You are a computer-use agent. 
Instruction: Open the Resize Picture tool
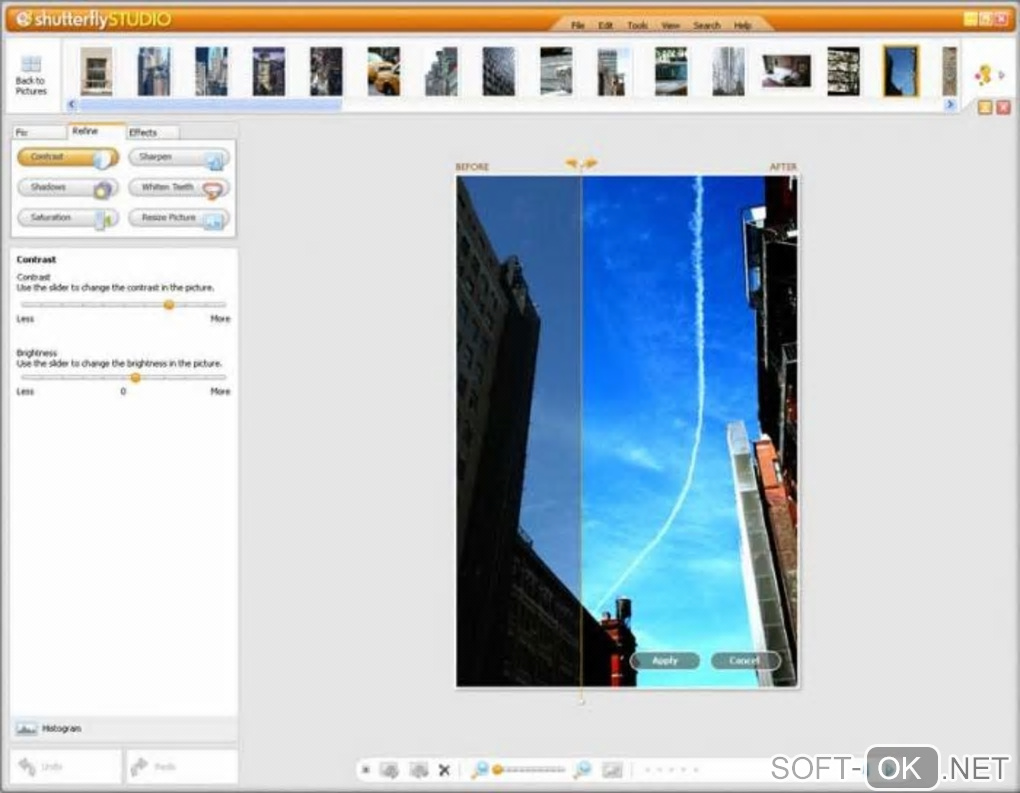[179, 218]
